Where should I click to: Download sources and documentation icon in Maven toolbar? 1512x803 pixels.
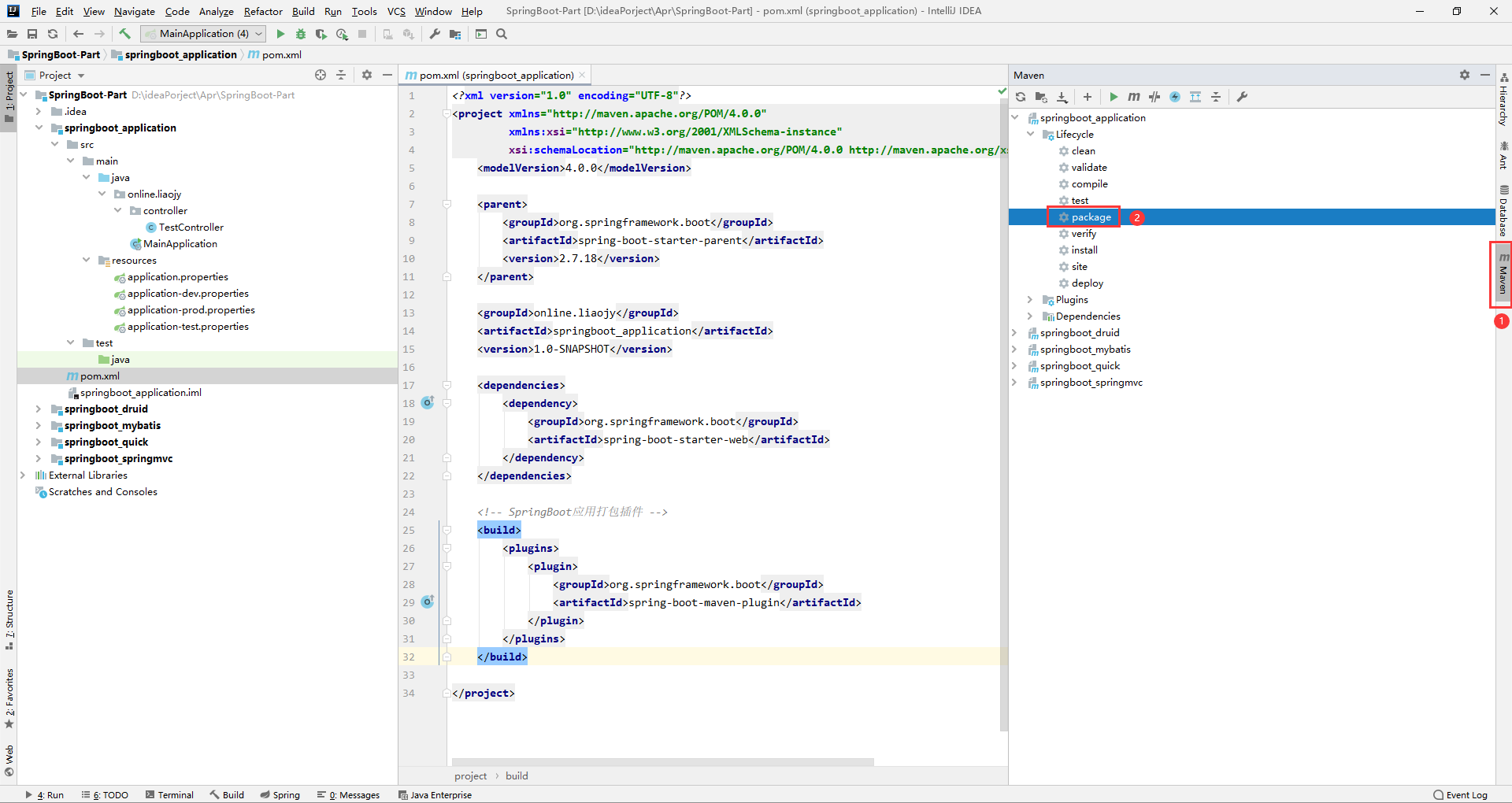tap(1062, 97)
